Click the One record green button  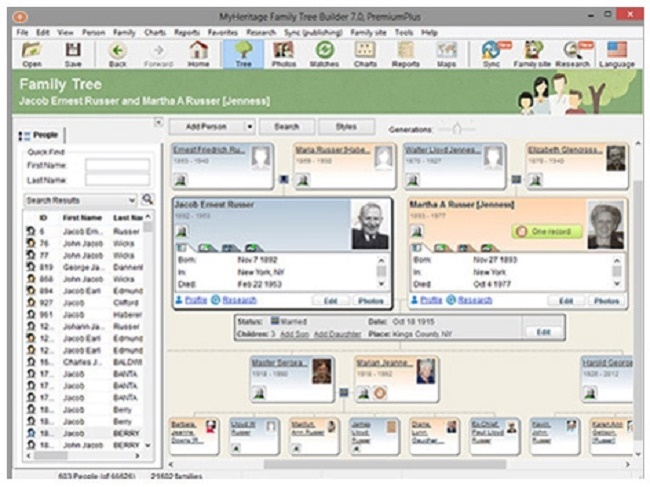[547, 231]
